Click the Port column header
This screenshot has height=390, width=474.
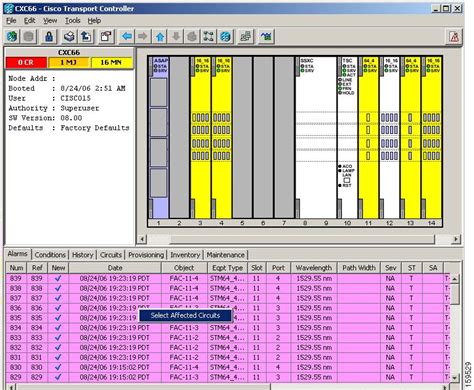click(x=278, y=268)
